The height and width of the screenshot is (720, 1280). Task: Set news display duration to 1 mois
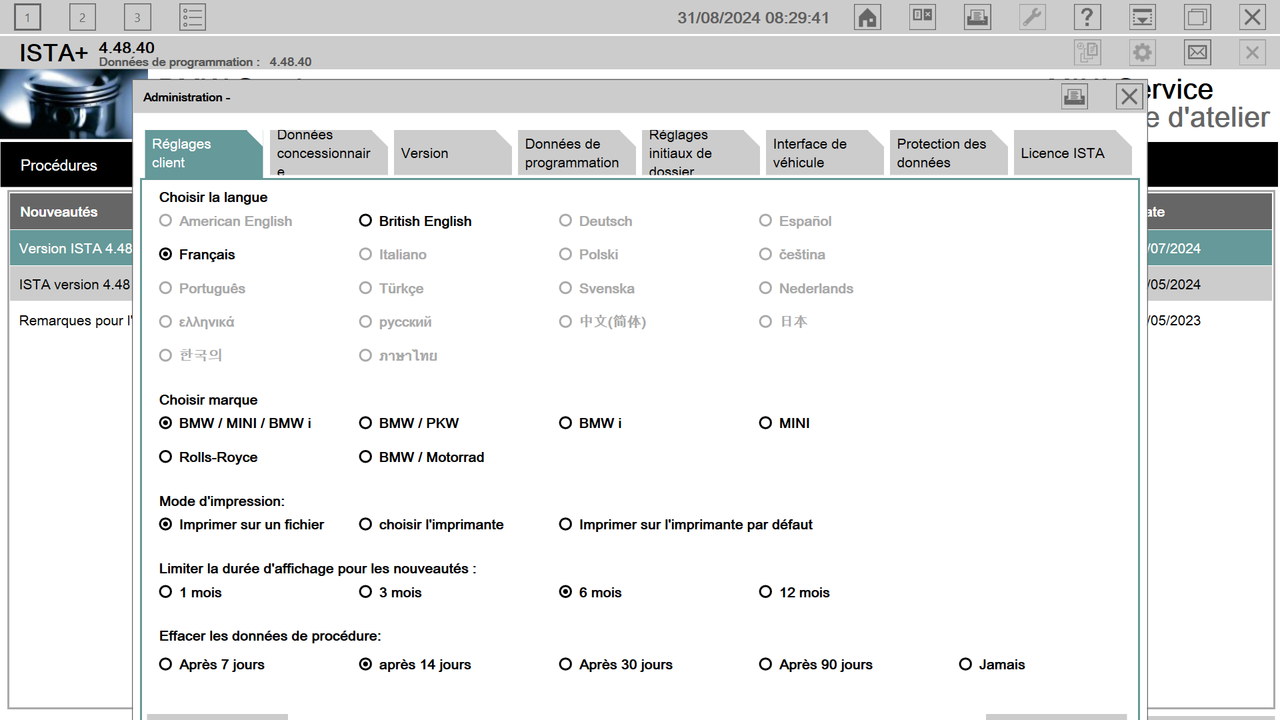(x=190, y=592)
